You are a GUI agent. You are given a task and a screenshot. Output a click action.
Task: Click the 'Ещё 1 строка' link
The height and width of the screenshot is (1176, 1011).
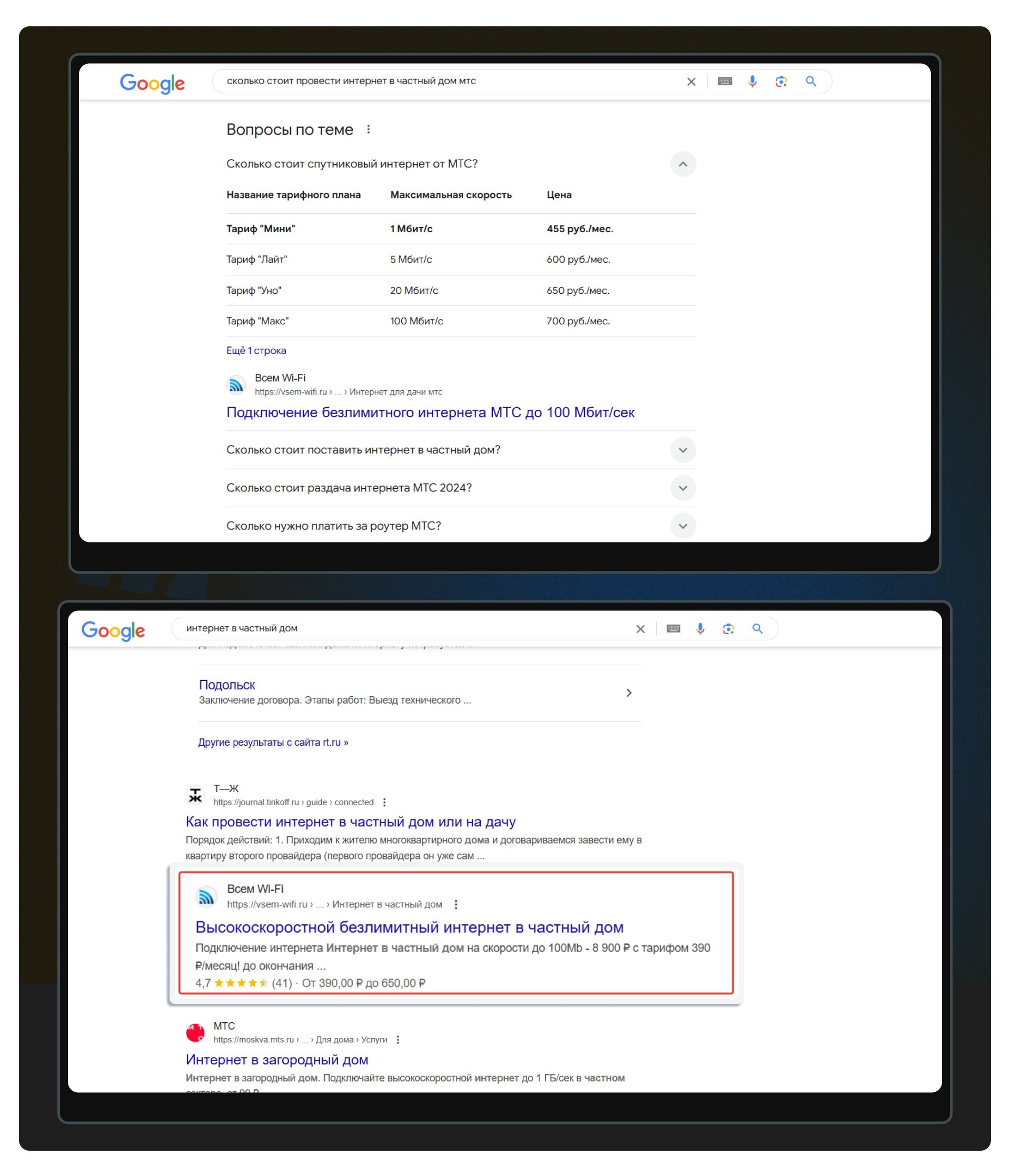[256, 351]
